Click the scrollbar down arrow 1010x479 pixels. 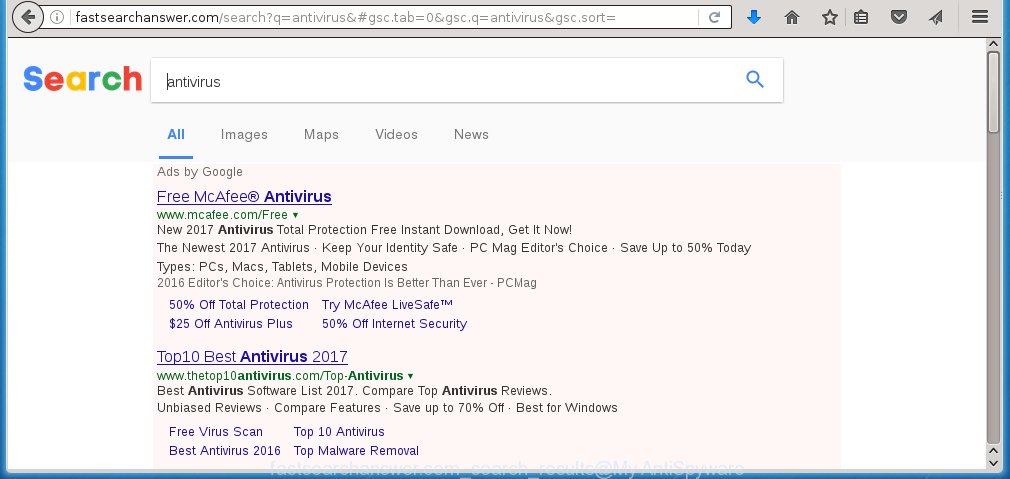tap(993, 462)
